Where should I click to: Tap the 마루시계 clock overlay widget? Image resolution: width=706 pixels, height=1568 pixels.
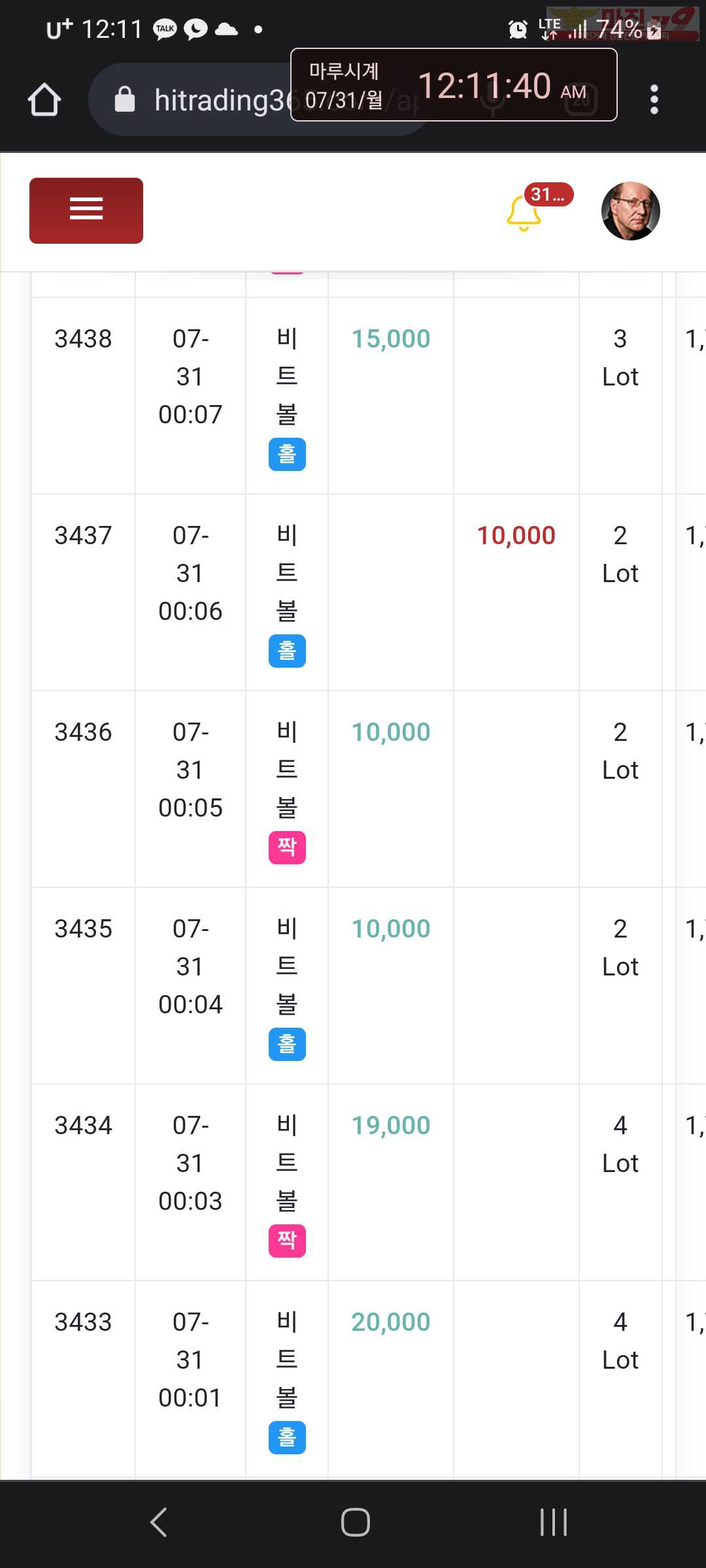pos(454,85)
